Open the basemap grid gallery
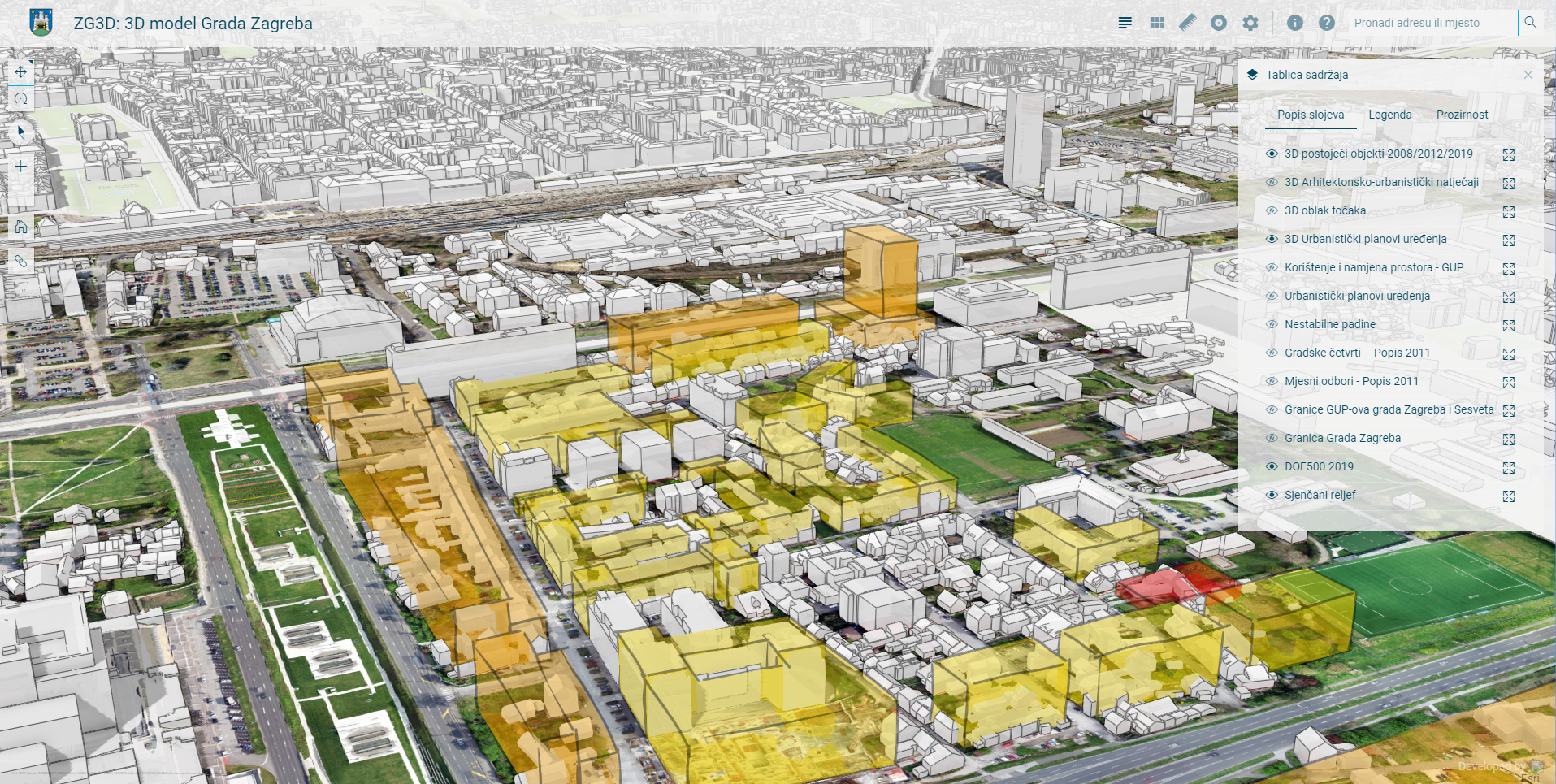This screenshot has width=1556, height=784. (1157, 23)
